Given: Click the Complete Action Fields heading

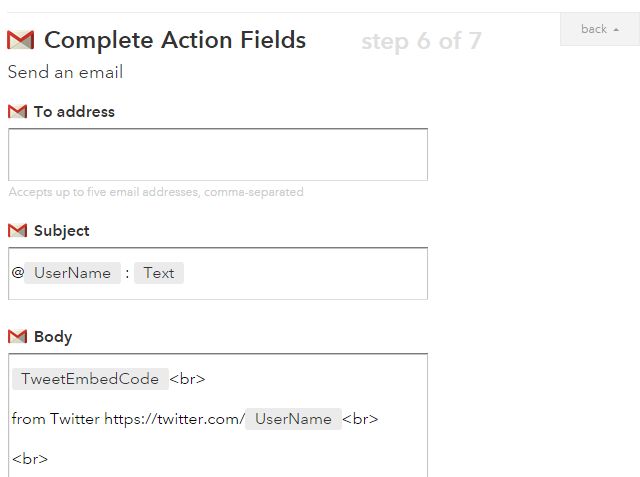Looking at the screenshot, I should pyautogui.click(x=175, y=40).
